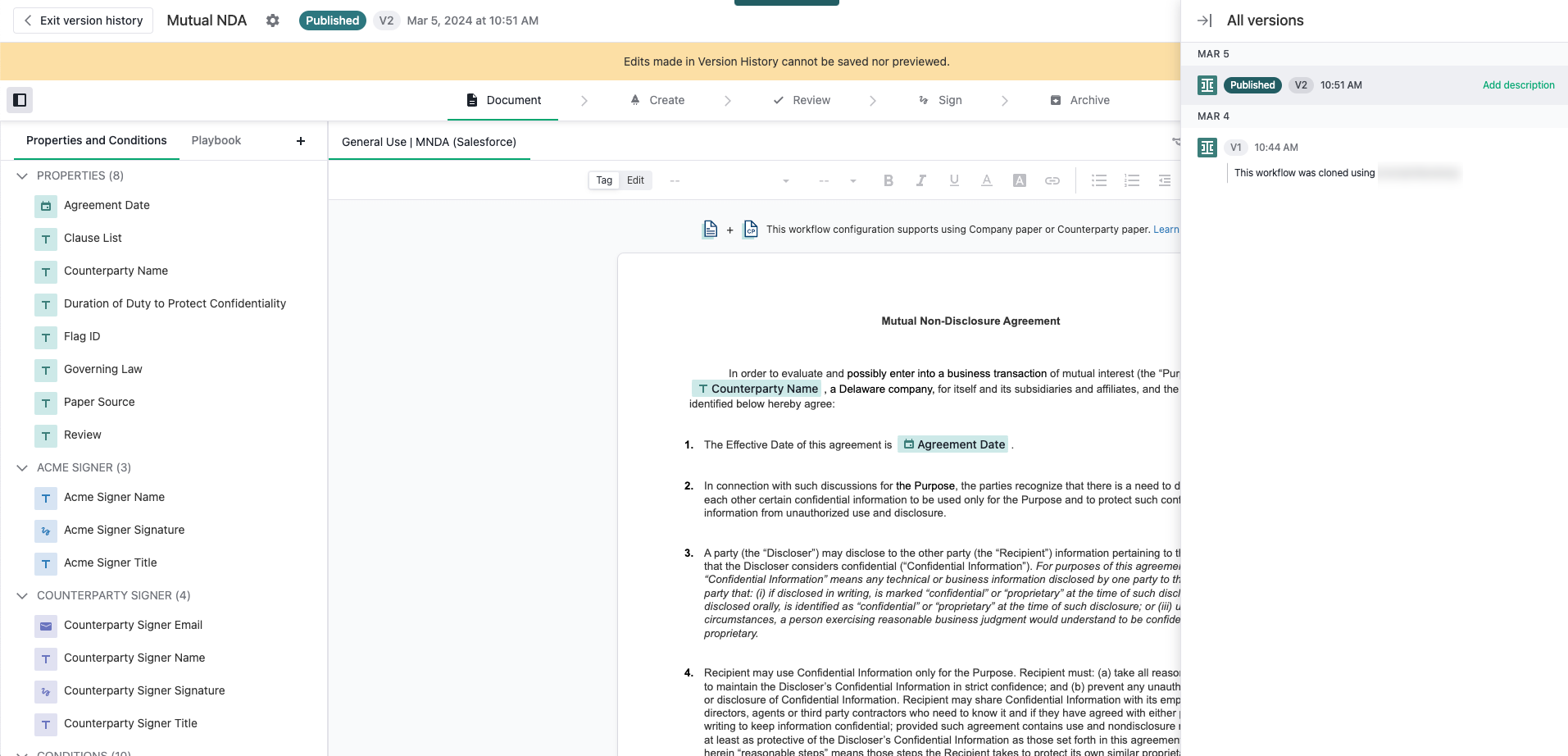
Task: Open the paragraph style dropdown
Action: 729,180
